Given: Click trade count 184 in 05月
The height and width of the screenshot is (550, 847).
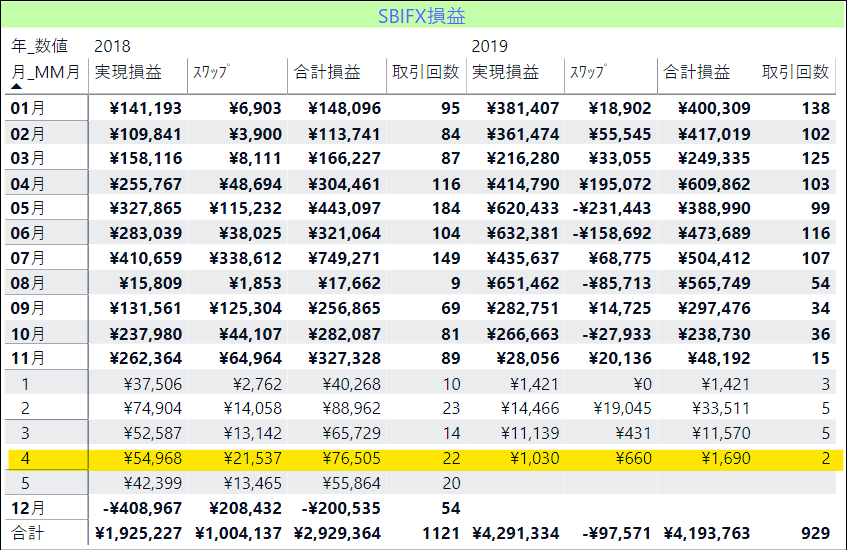Looking at the screenshot, I should coord(446,208).
